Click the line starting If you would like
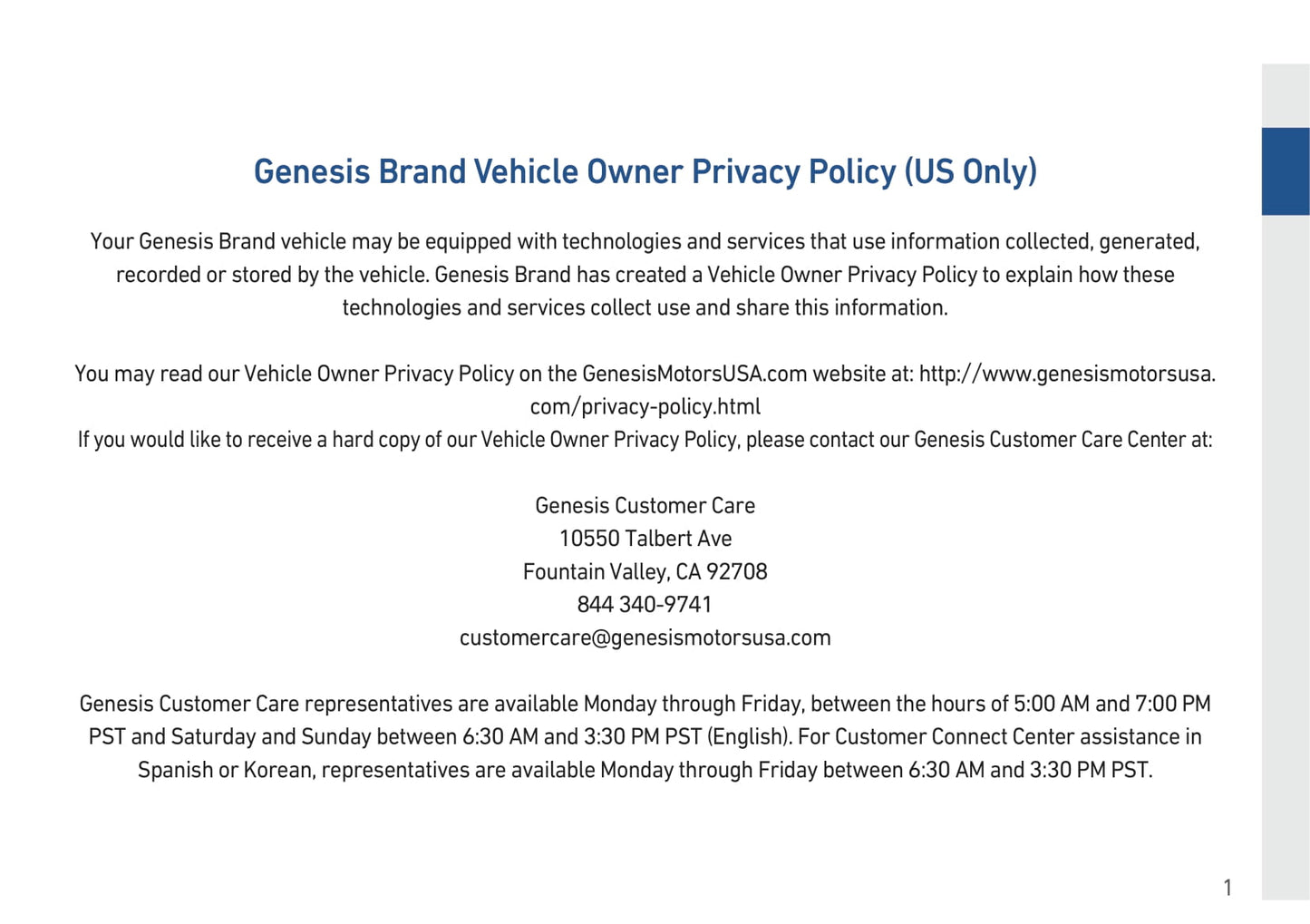 [x=645, y=440]
